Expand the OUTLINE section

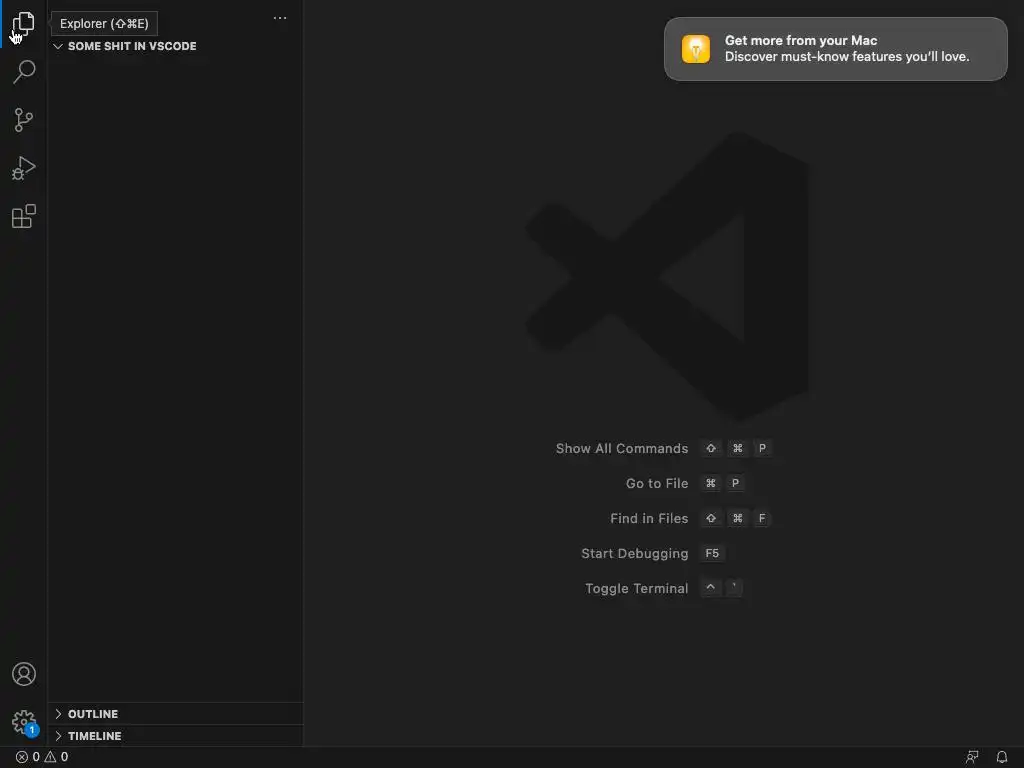176,714
